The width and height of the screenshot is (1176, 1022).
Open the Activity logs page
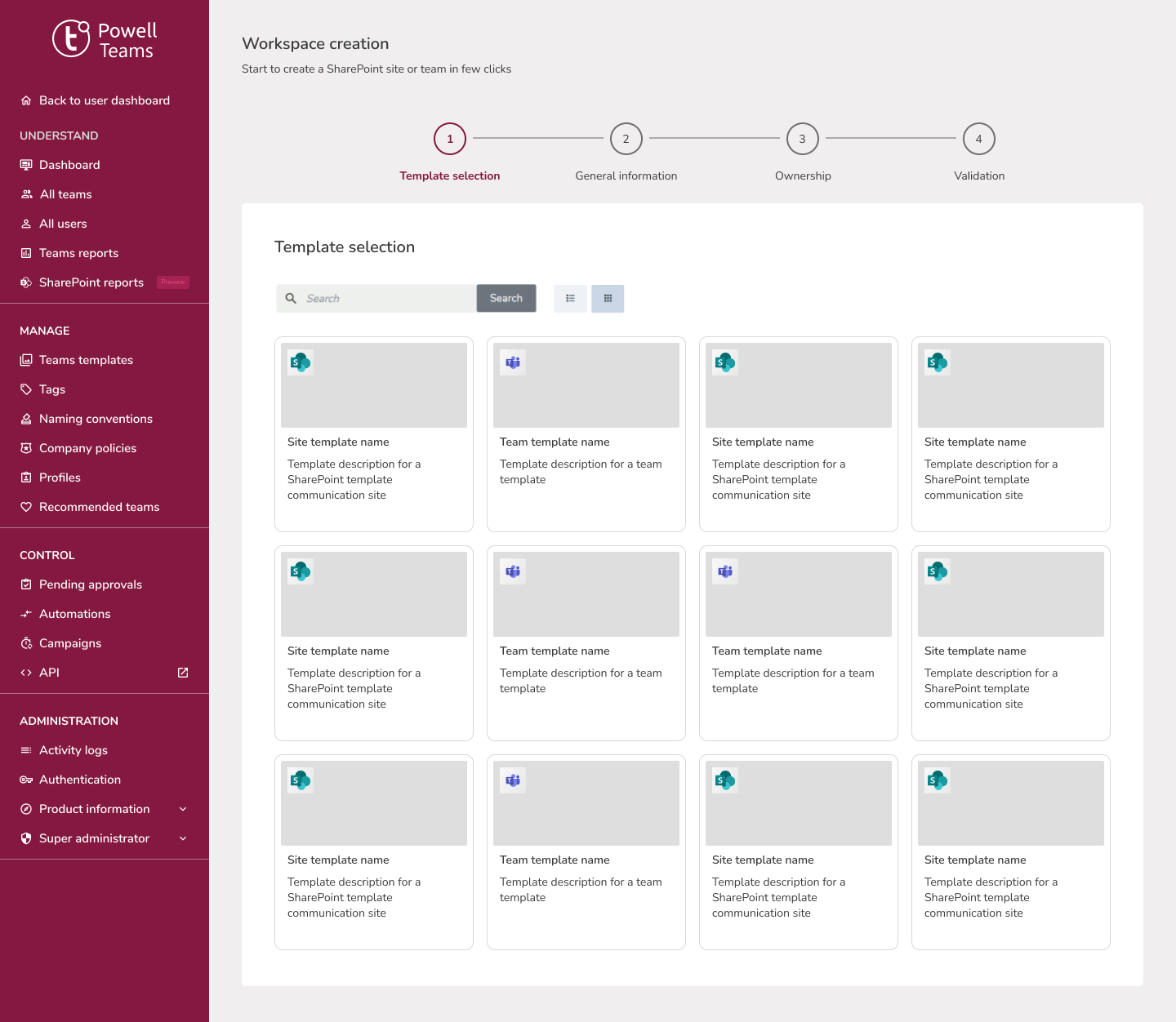(74, 750)
